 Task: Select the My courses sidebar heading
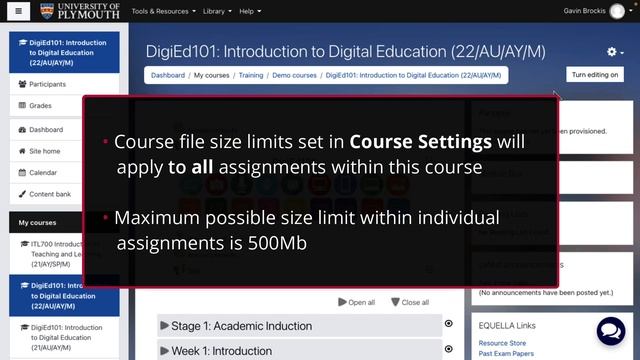[x=37, y=222]
